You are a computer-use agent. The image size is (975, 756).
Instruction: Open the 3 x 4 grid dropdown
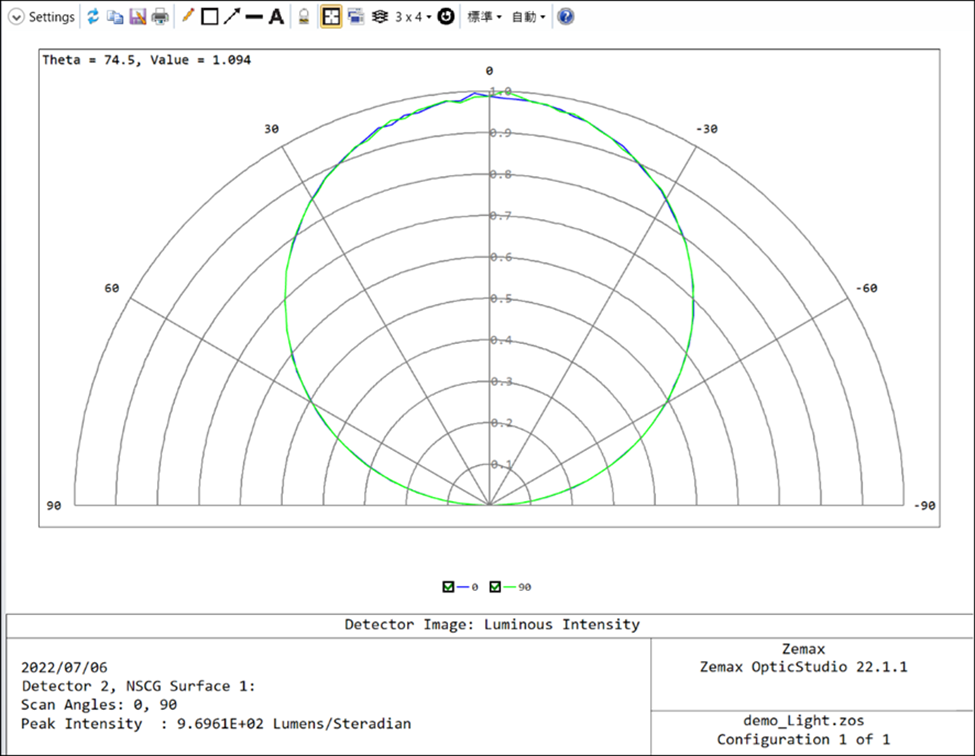[413, 17]
